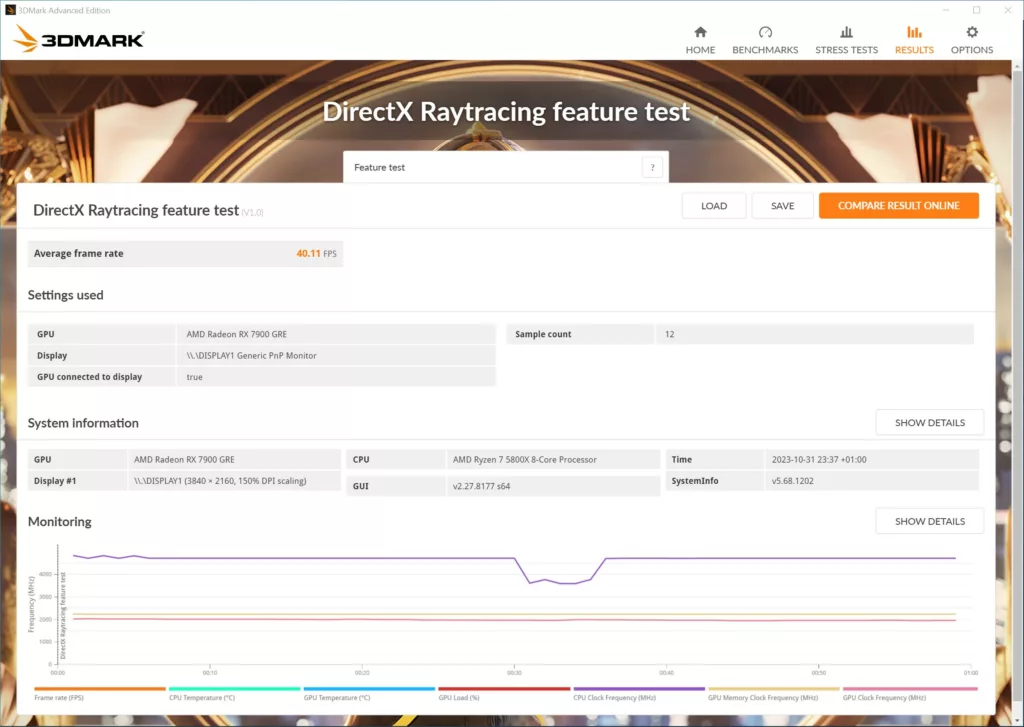1024x727 pixels.
Task: Click the DirectX Raytracing feature test heading
Action: [506, 111]
